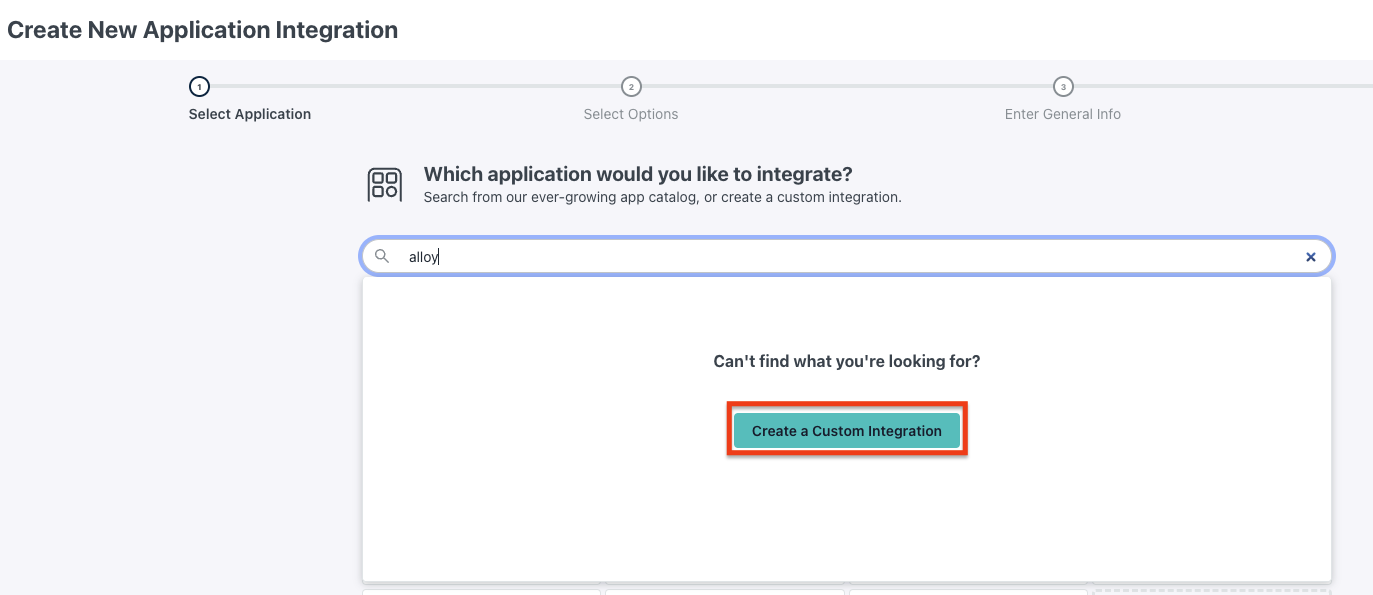Click the step 3 circle indicator

pyautogui.click(x=1063, y=87)
